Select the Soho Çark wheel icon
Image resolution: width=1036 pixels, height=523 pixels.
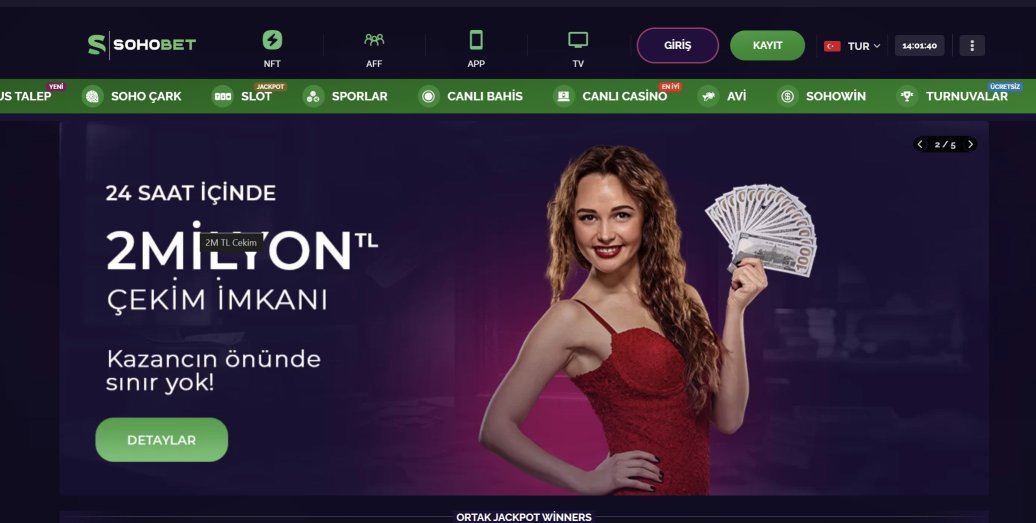92,96
